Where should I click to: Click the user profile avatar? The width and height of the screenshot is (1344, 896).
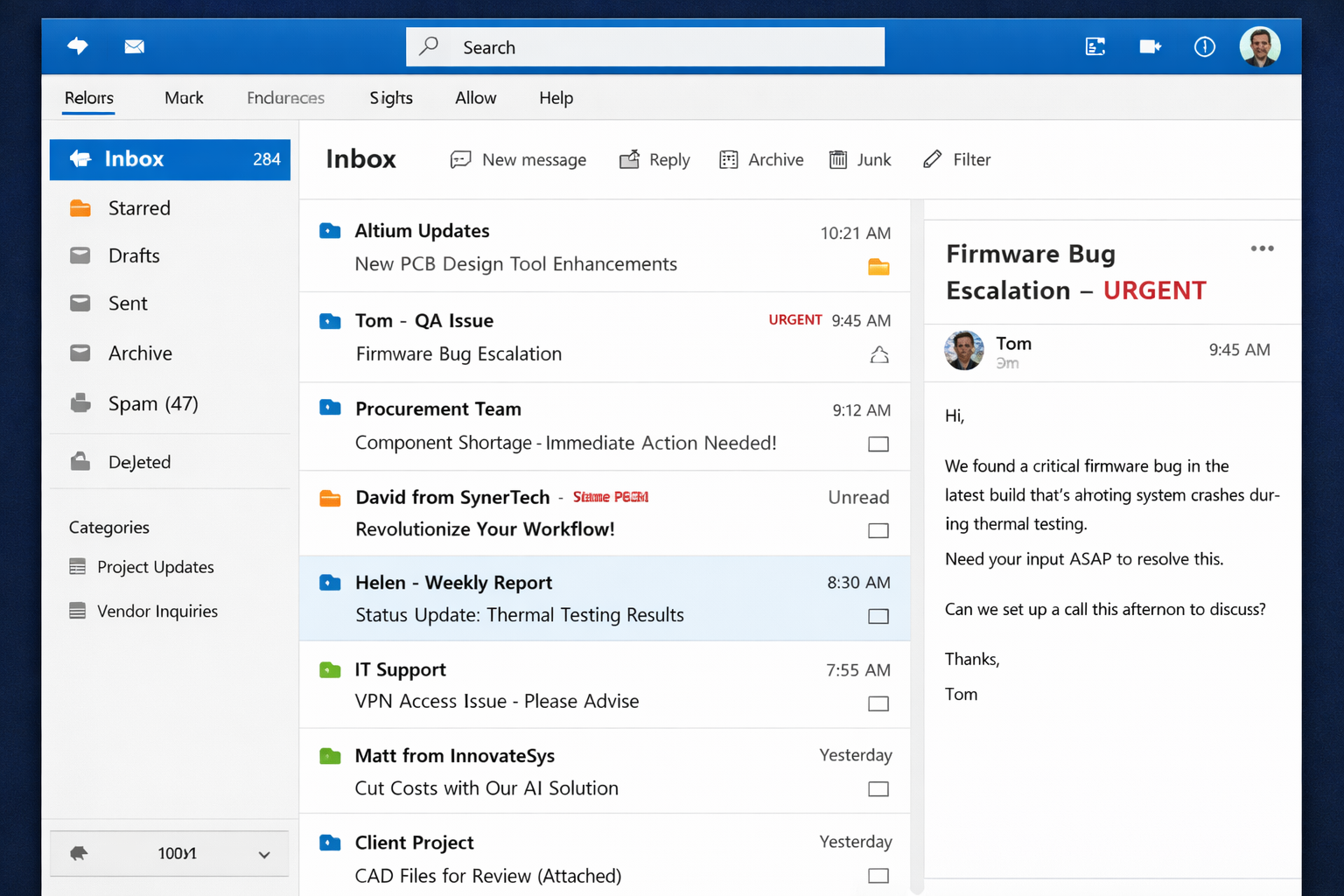pos(1259,46)
